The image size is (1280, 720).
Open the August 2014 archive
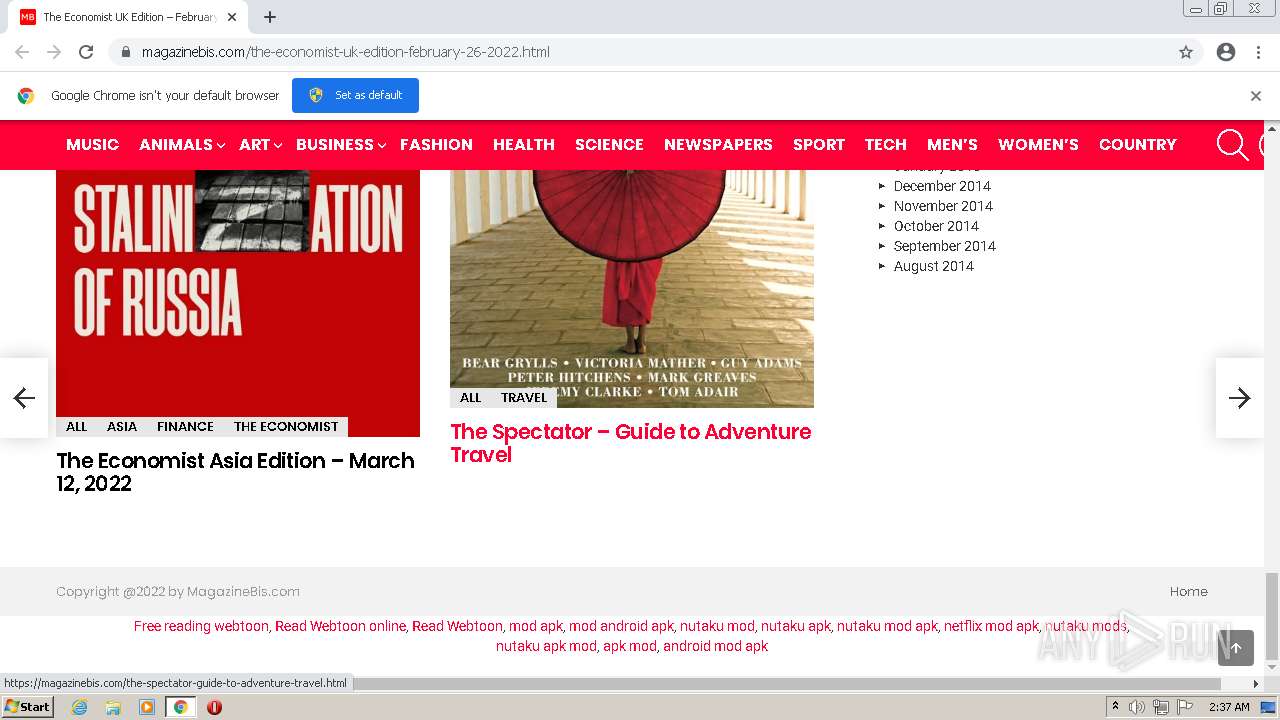tap(934, 266)
